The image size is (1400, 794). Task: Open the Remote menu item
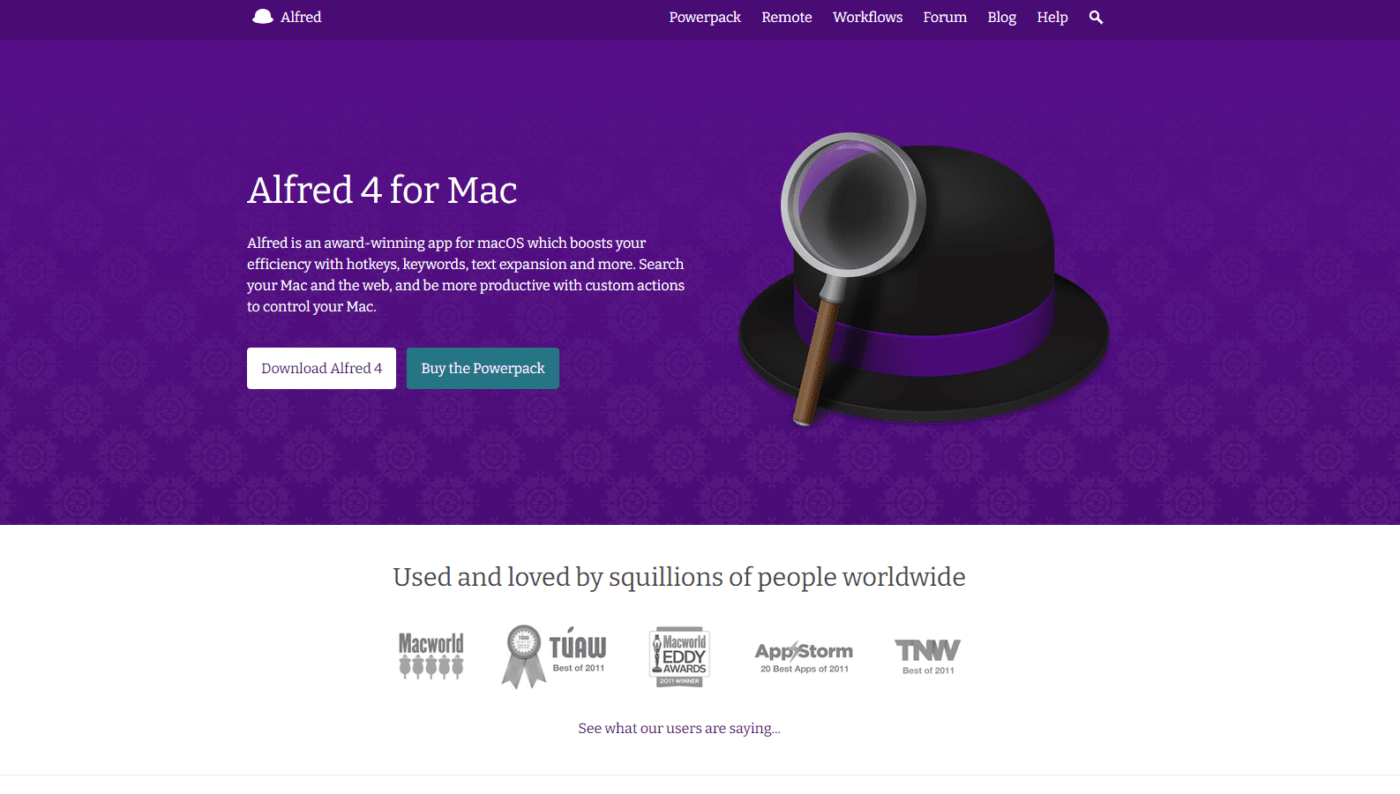coord(787,17)
